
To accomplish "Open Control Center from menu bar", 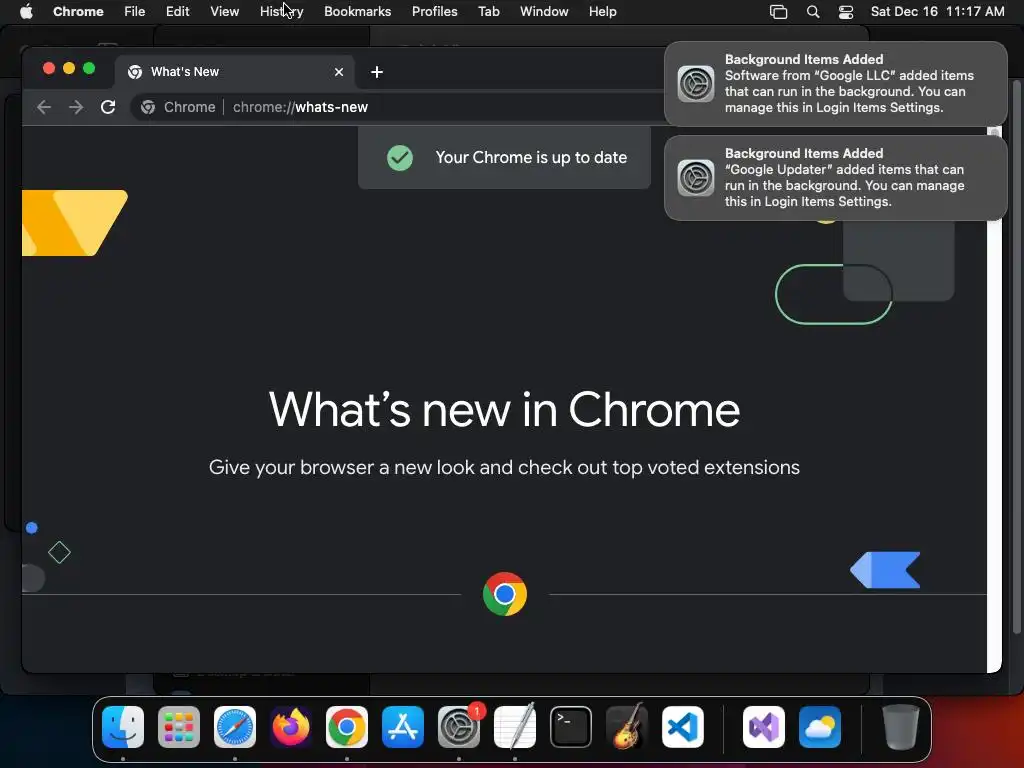I will [x=846, y=12].
